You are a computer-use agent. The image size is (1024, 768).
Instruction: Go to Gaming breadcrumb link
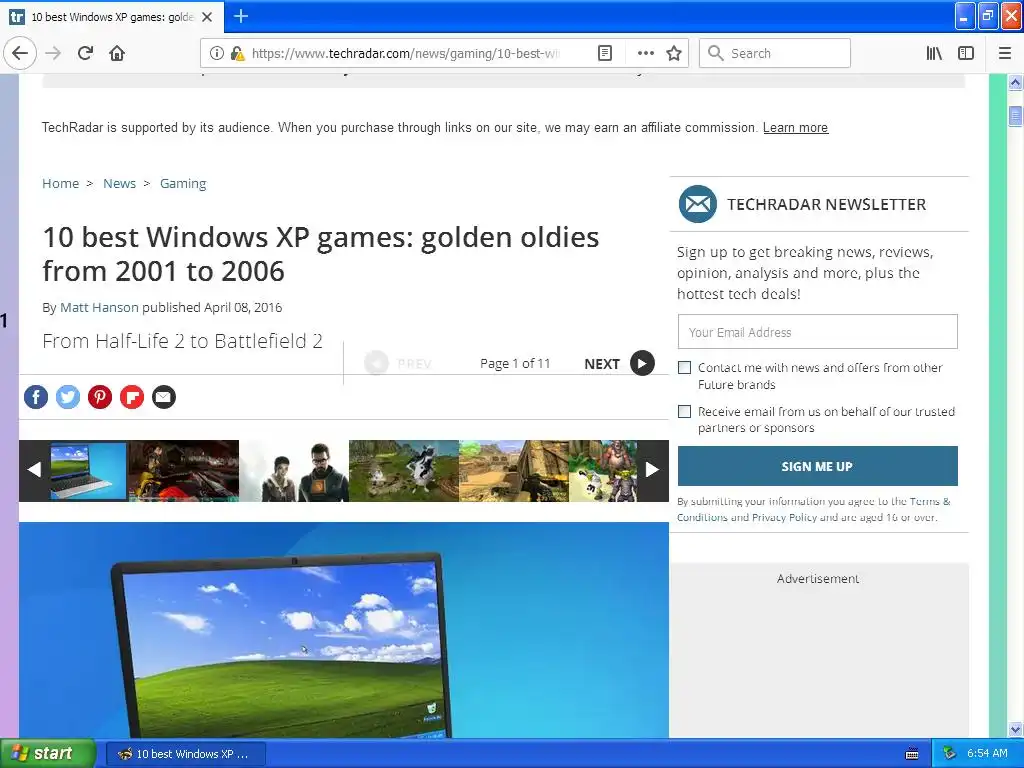click(183, 184)
